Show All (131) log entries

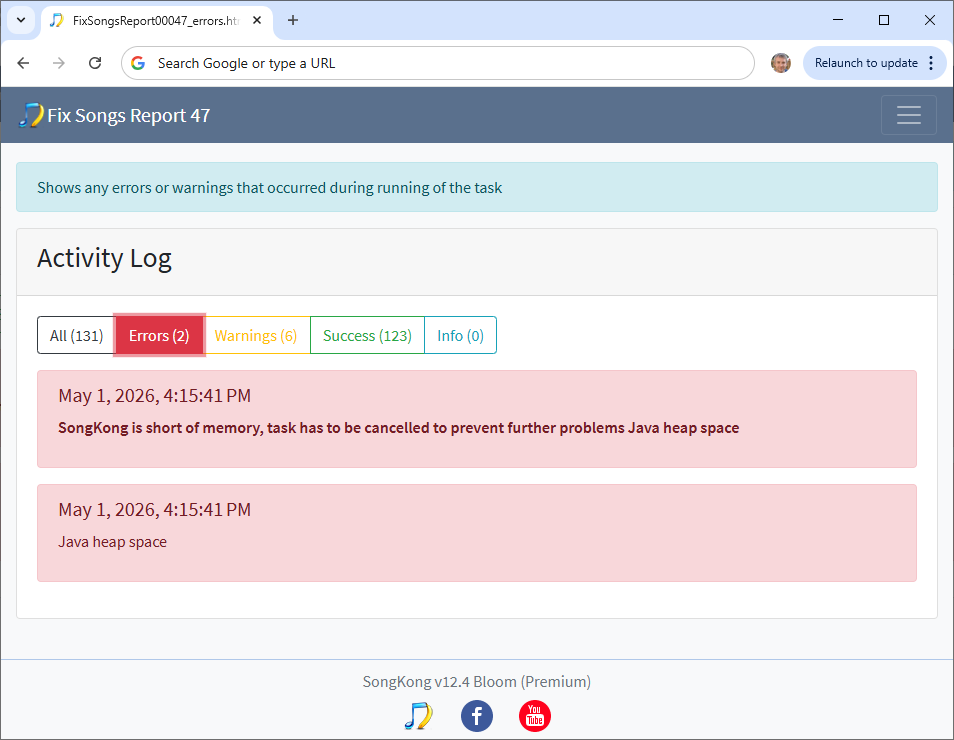[x=76, y=335]
